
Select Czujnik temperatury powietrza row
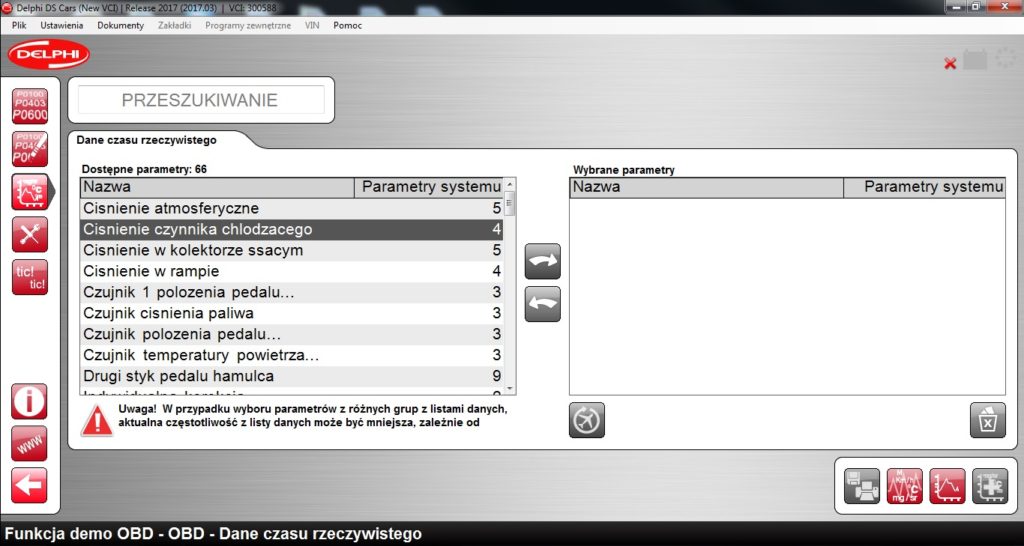[292, 355]
